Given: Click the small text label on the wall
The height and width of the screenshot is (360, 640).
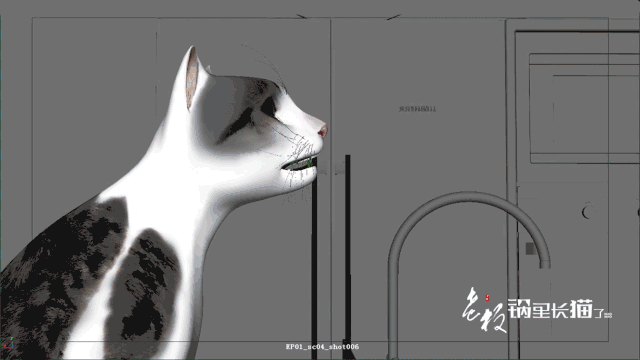Looking at the screenshot, I should coord(418,109).
